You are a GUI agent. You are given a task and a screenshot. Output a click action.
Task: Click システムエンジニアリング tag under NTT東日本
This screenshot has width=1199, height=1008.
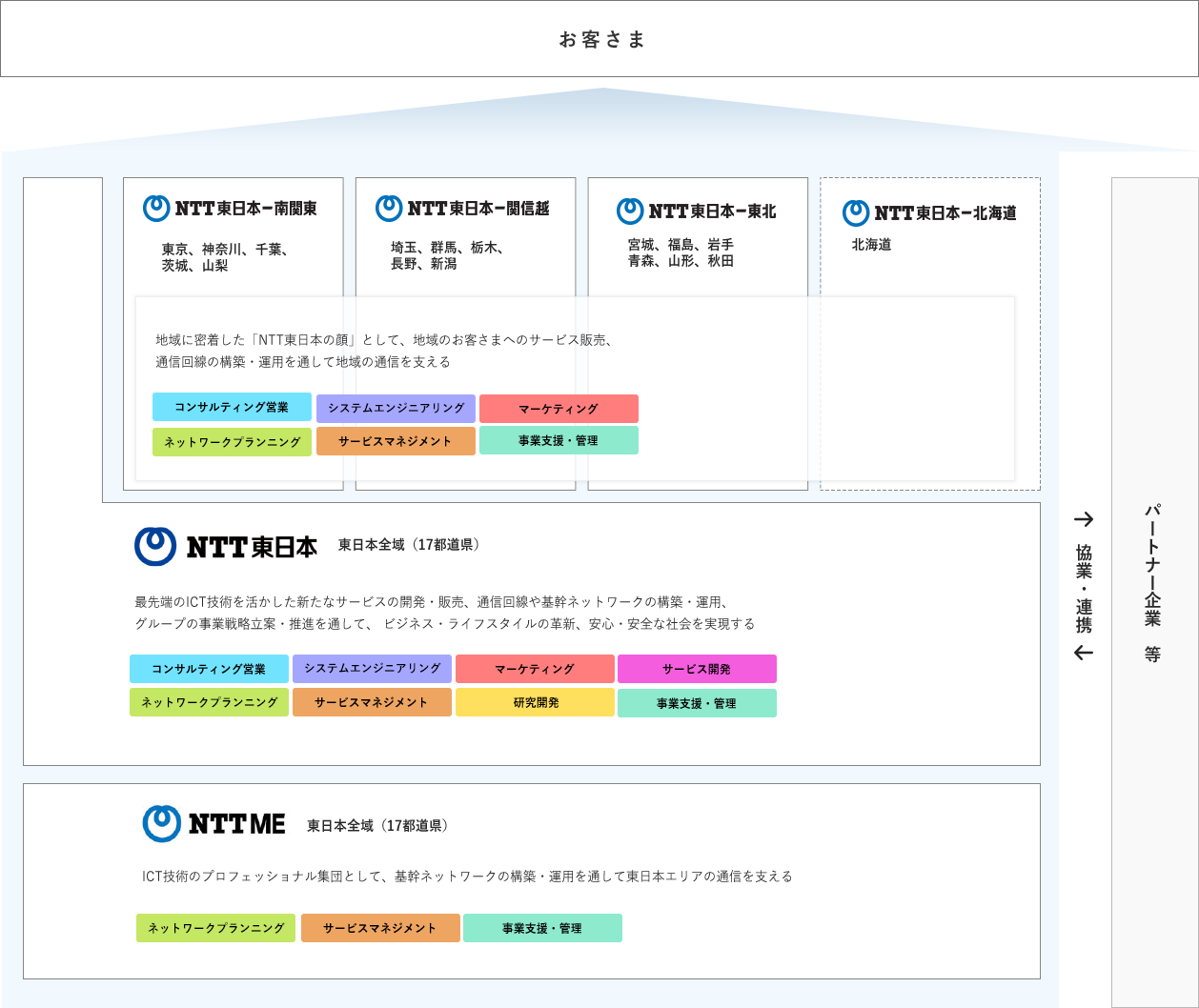click(x=372, y=669)
